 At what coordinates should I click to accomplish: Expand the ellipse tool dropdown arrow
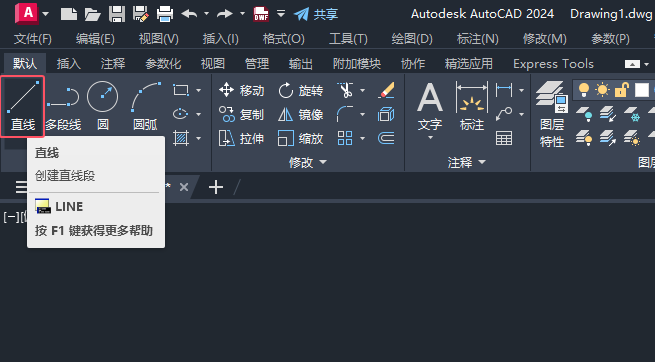point(198,114)
